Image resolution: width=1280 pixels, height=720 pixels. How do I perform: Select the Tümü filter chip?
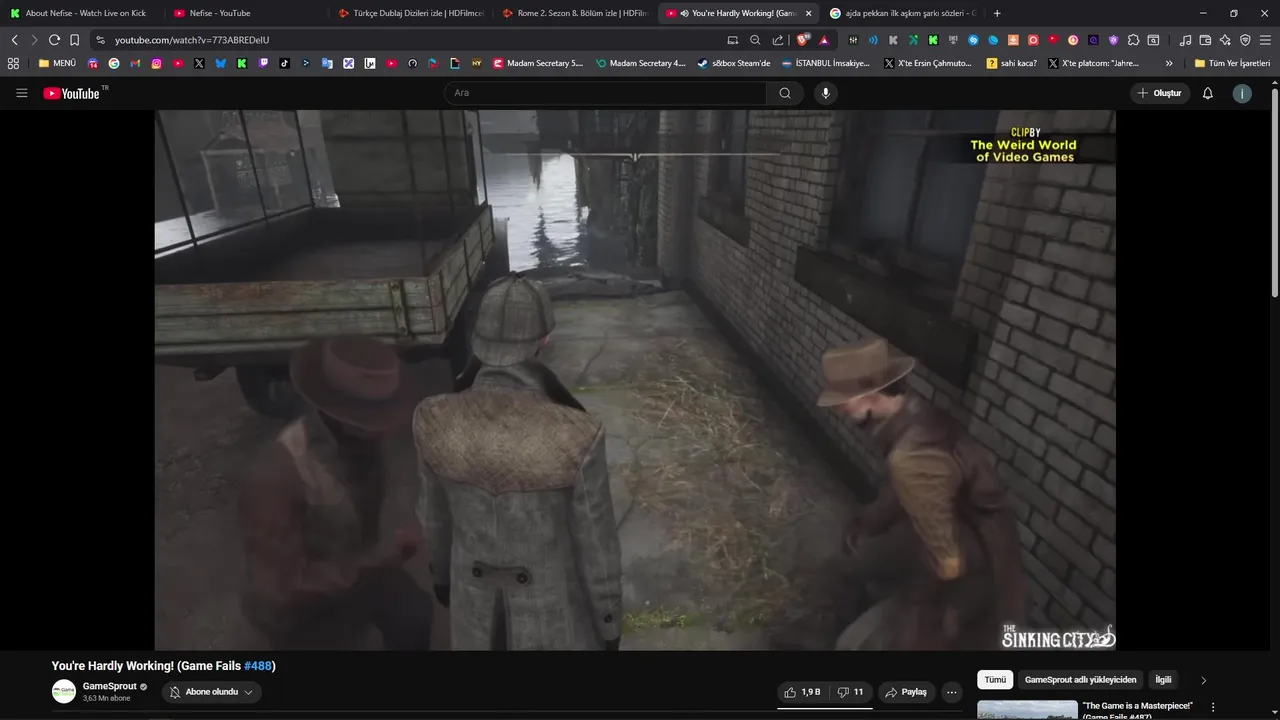tap(995, 680)
